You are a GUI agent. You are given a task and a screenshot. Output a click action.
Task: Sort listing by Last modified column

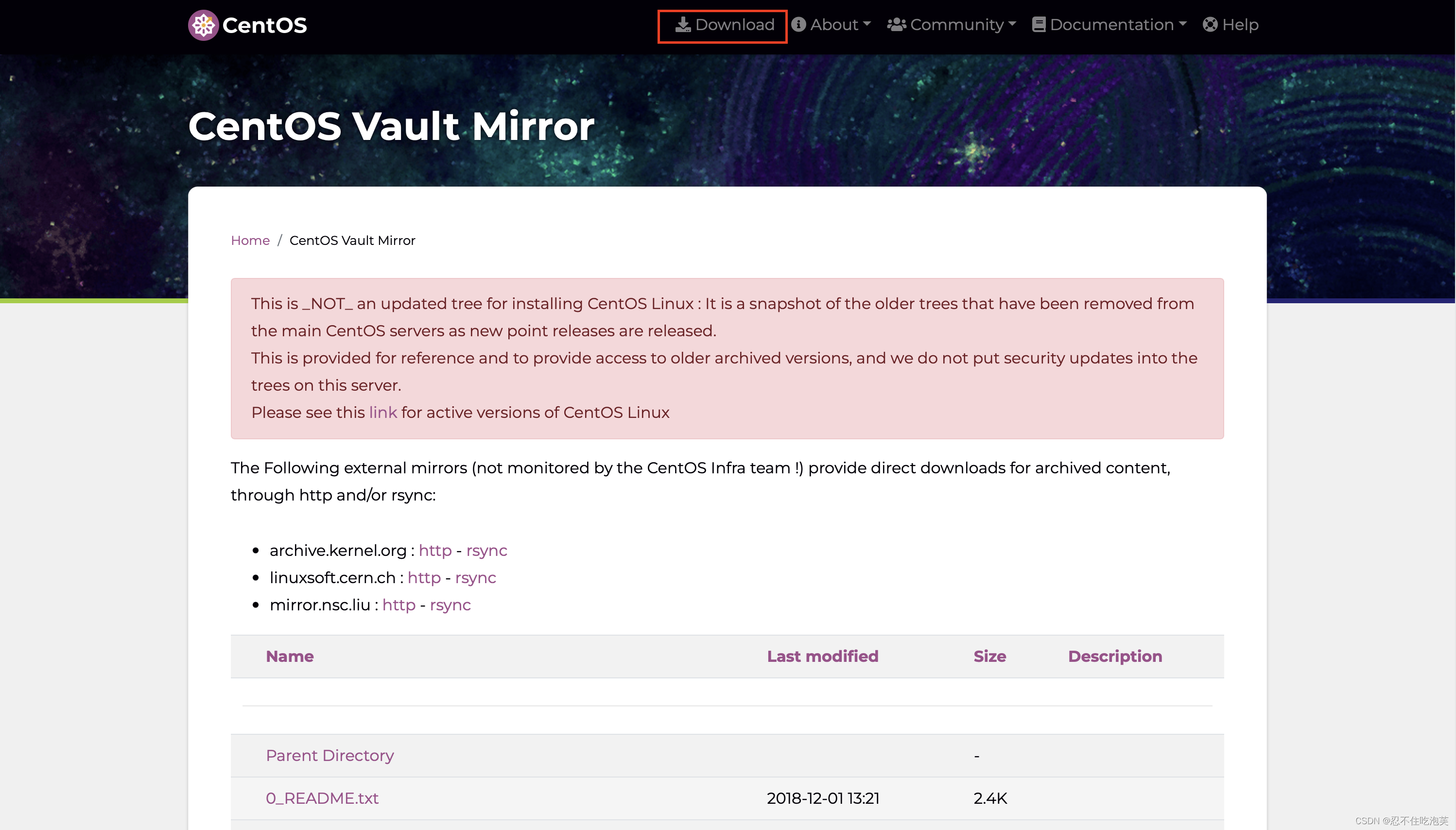click(823, 656)
